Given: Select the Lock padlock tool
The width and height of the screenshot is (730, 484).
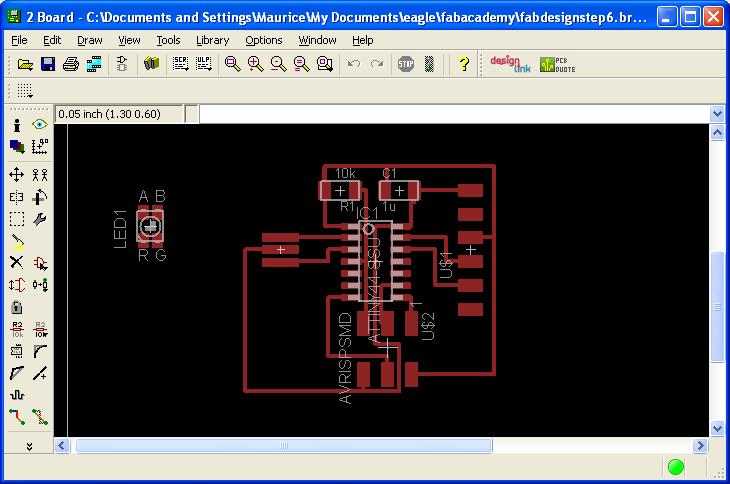Looking at the screenshot, I should coord(16,307).
